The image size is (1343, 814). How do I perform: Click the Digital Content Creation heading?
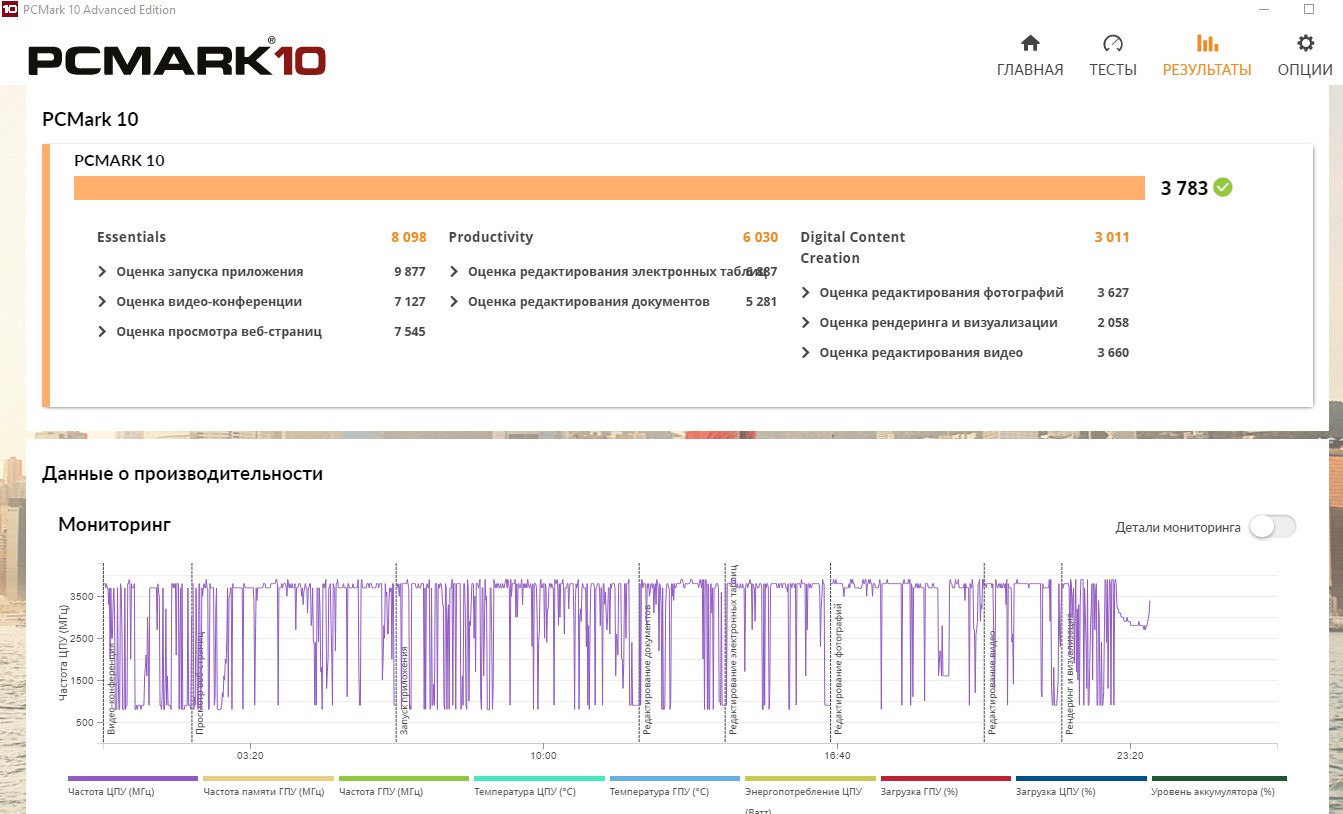click(852, 247)
